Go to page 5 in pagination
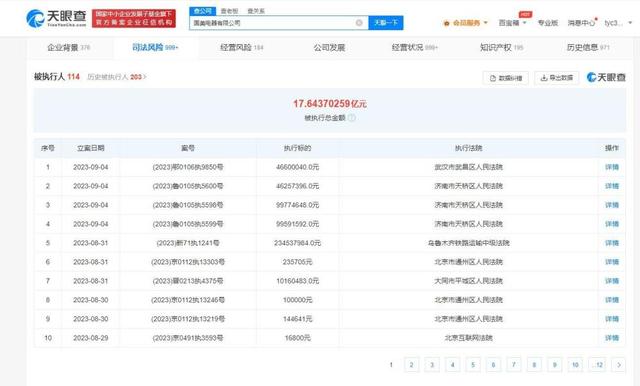Viewport: 640px width, 386px height. click(473, 364)
